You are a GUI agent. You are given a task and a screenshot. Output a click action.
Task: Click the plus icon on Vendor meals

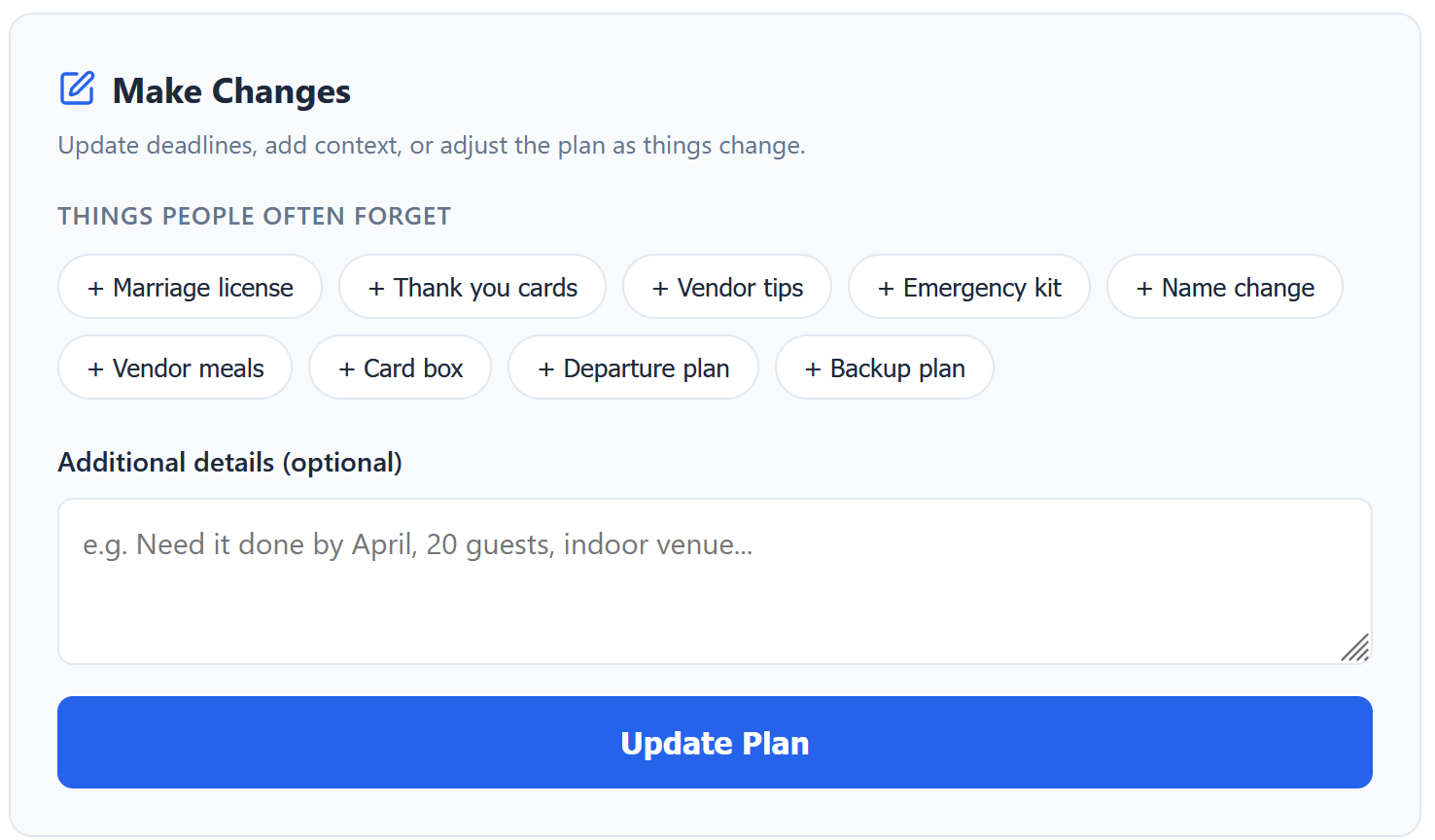click(x=95, y=369)
